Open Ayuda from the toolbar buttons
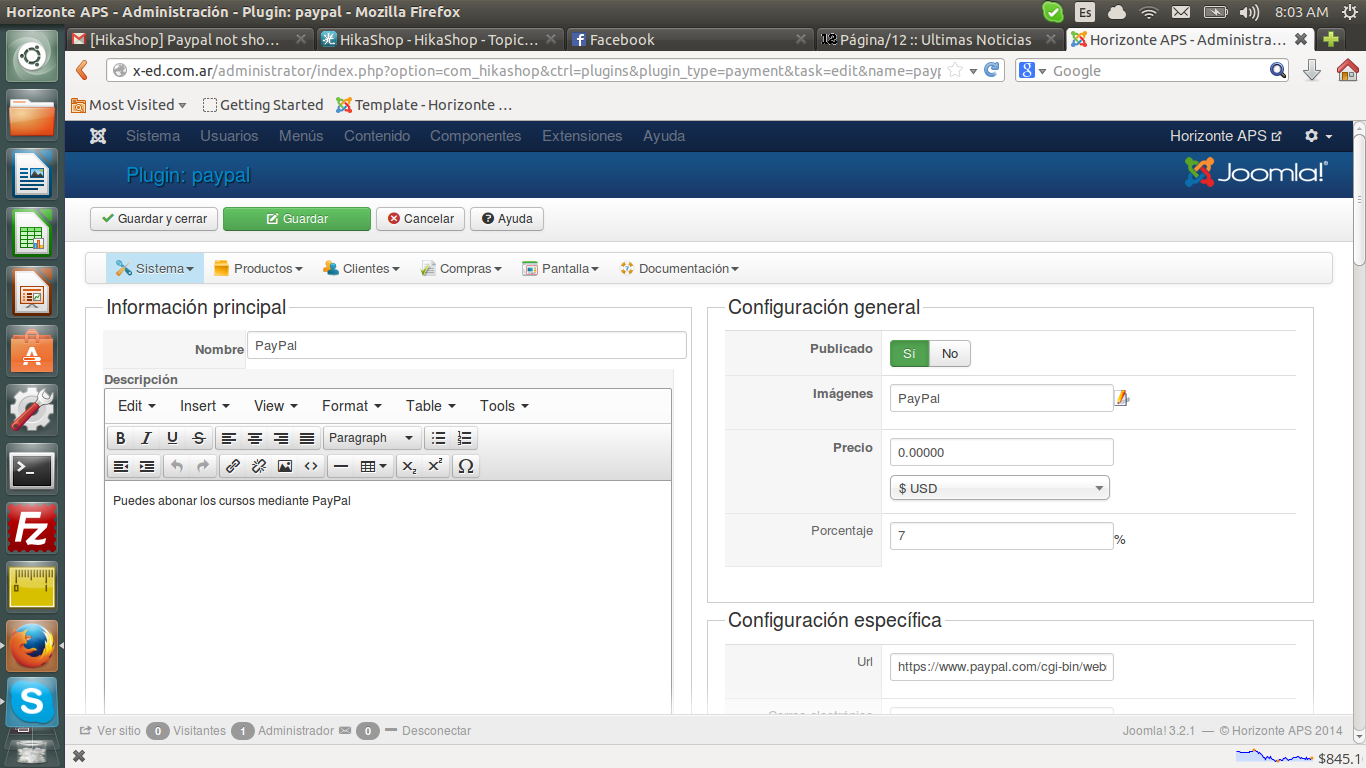This screenshot has height=768, width=1366. point(507,219)
